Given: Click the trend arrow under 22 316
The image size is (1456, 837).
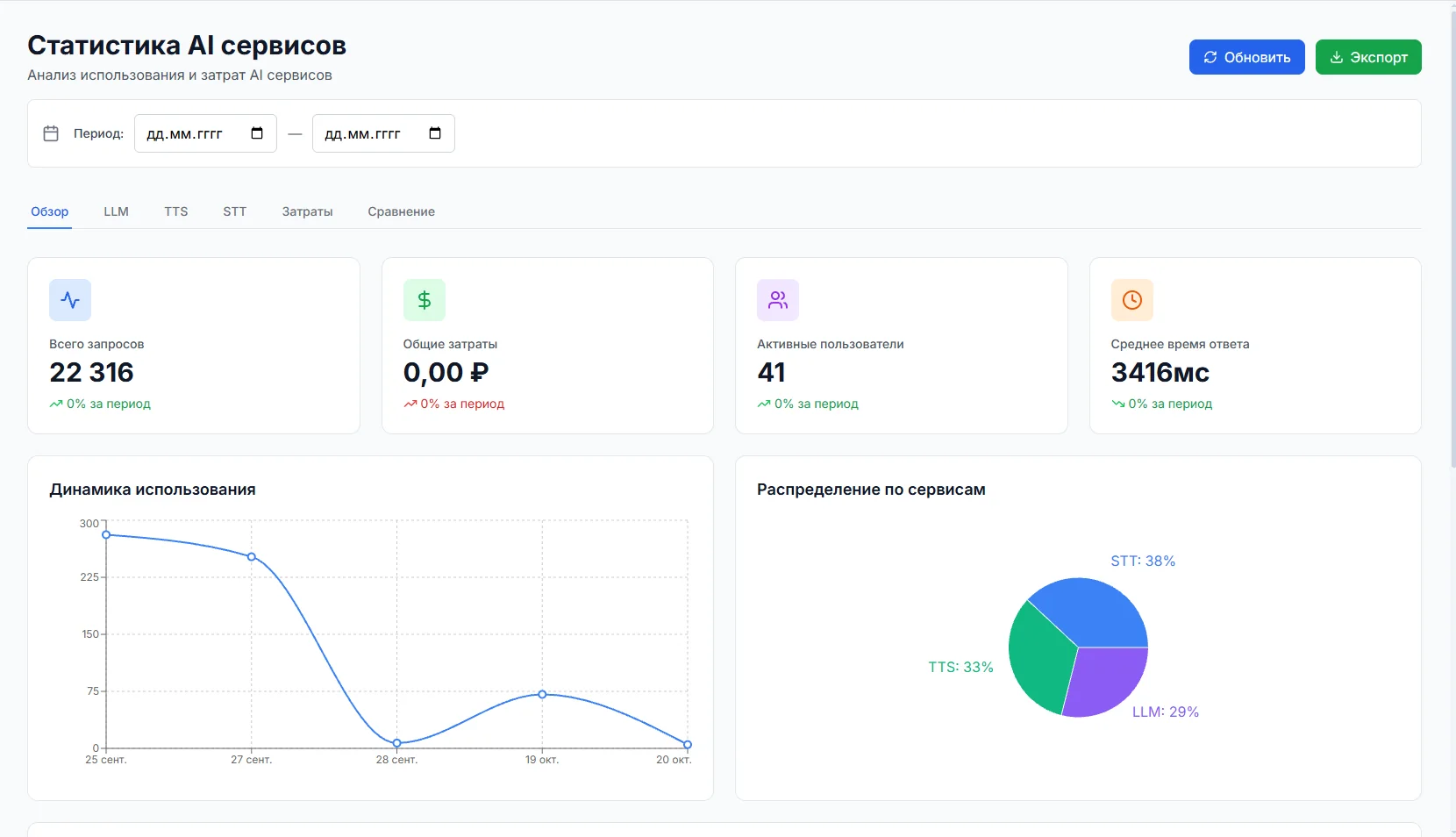Looking at the screenshot, I should pyautogui.click(x=56, y=404).
